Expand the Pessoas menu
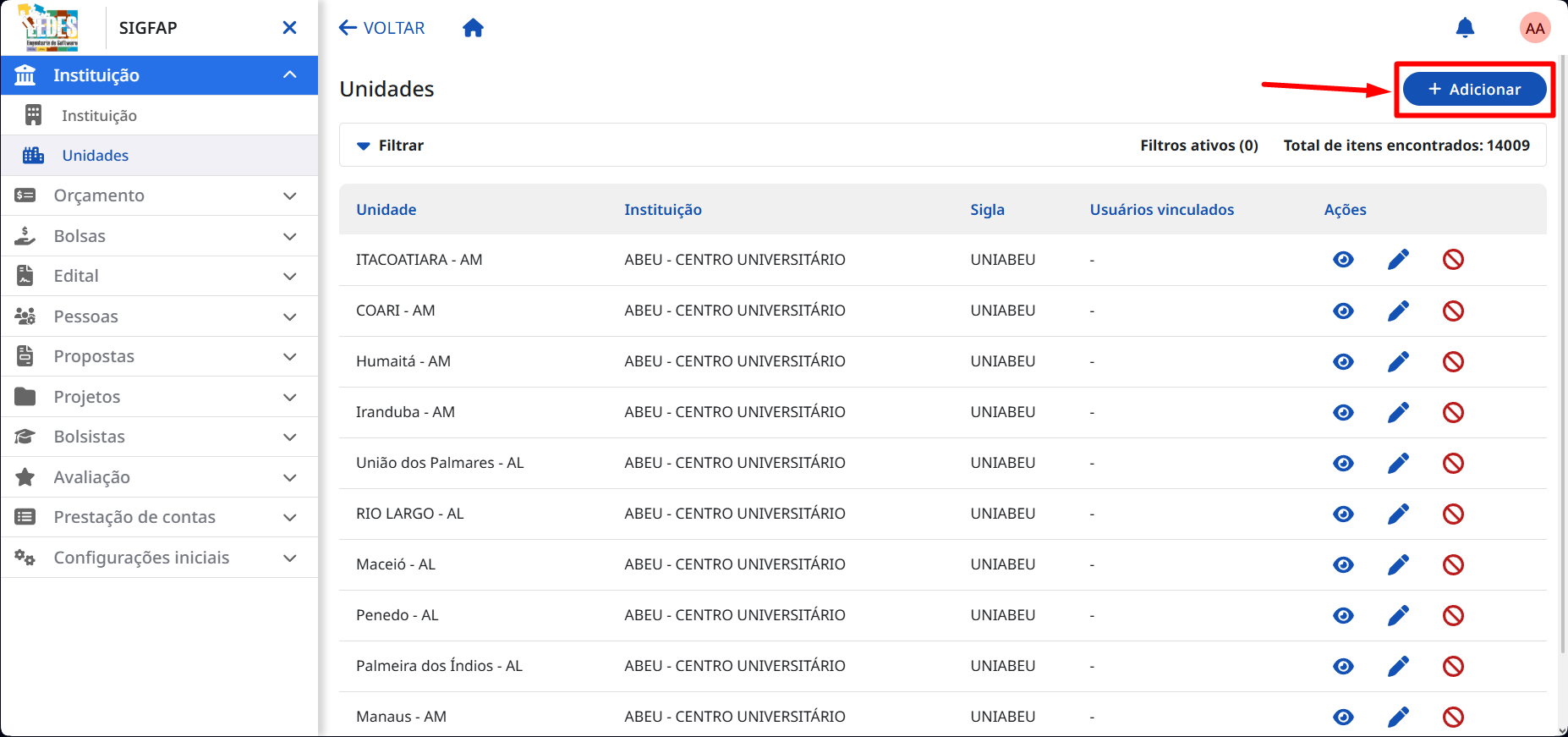This screenshot has width=1568, height=737. (x=159, y=316)
